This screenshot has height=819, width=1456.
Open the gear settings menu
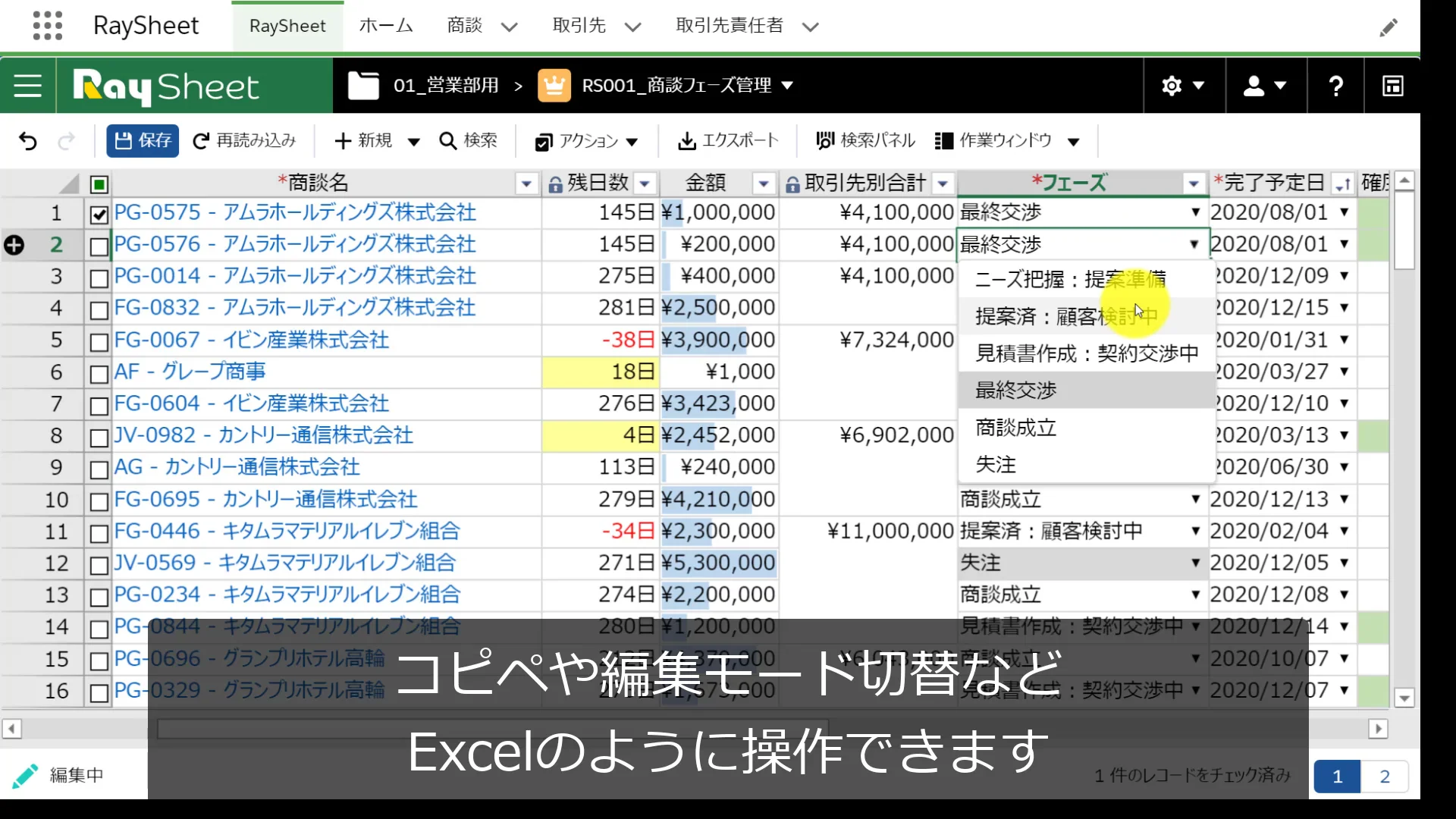(1172, 86)
